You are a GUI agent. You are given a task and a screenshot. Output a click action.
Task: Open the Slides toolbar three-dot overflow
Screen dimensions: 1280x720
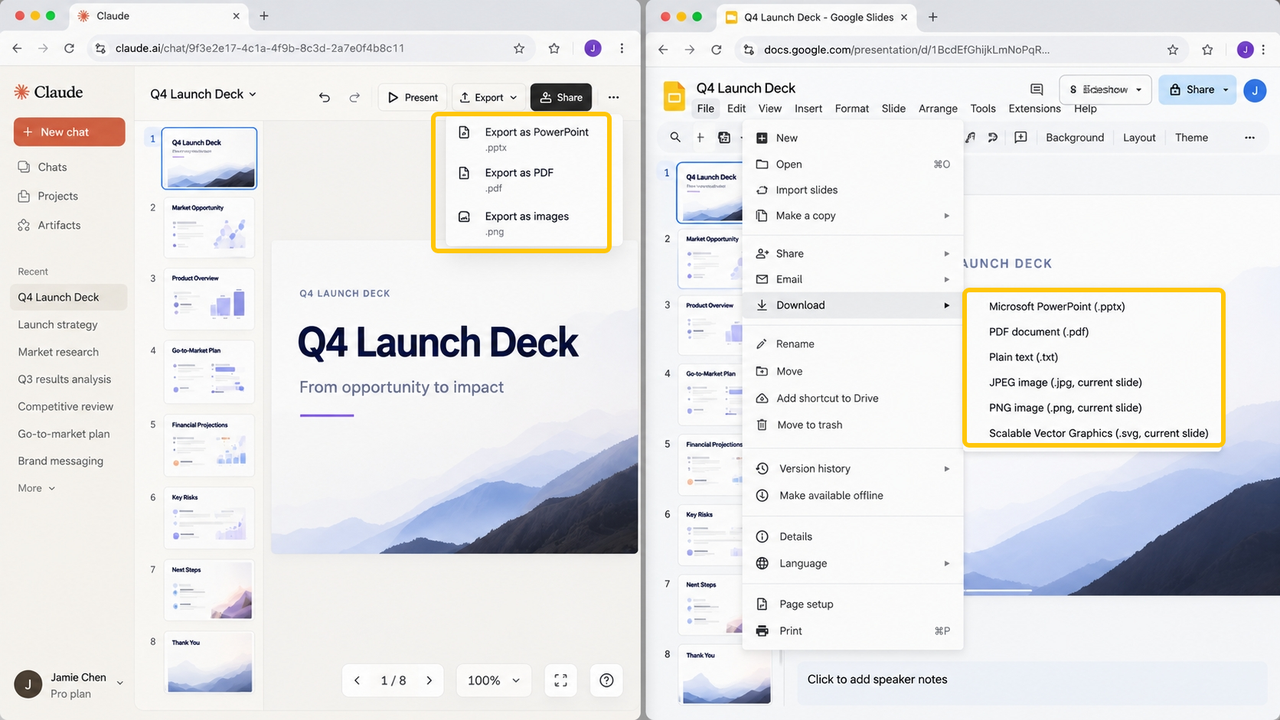pyautogui.click(x=1249, y=138)
